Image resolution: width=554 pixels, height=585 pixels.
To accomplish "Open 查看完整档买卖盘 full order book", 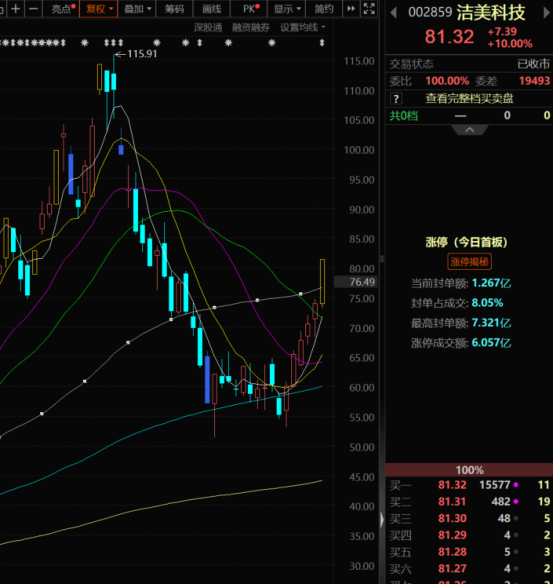I will click(469, 98).
